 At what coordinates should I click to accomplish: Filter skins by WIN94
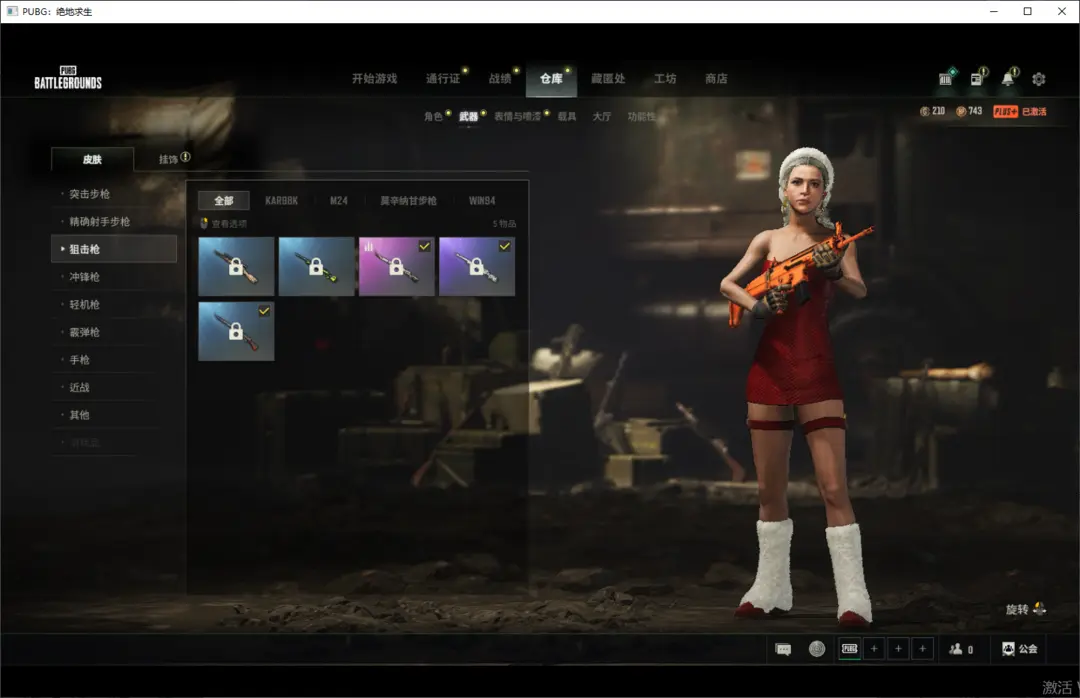tap(482, 201)
